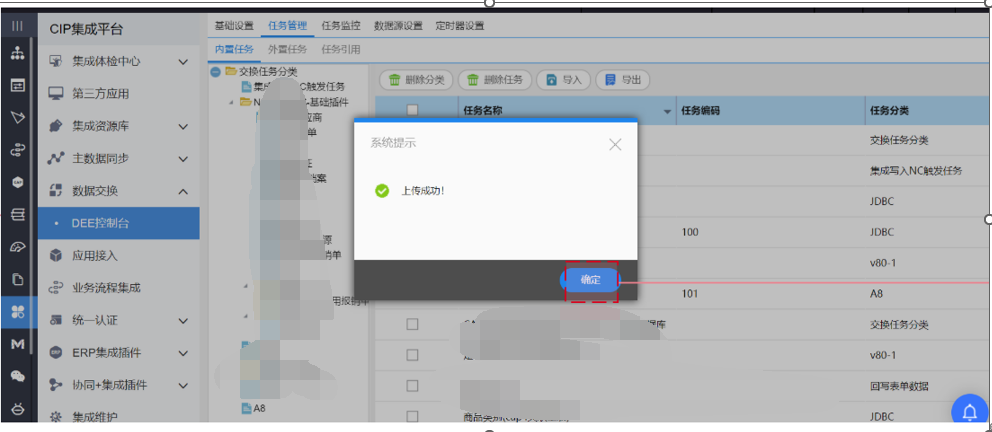Open the paper plane icon in dark strip
992x432 pixels.
coord(18,118)
